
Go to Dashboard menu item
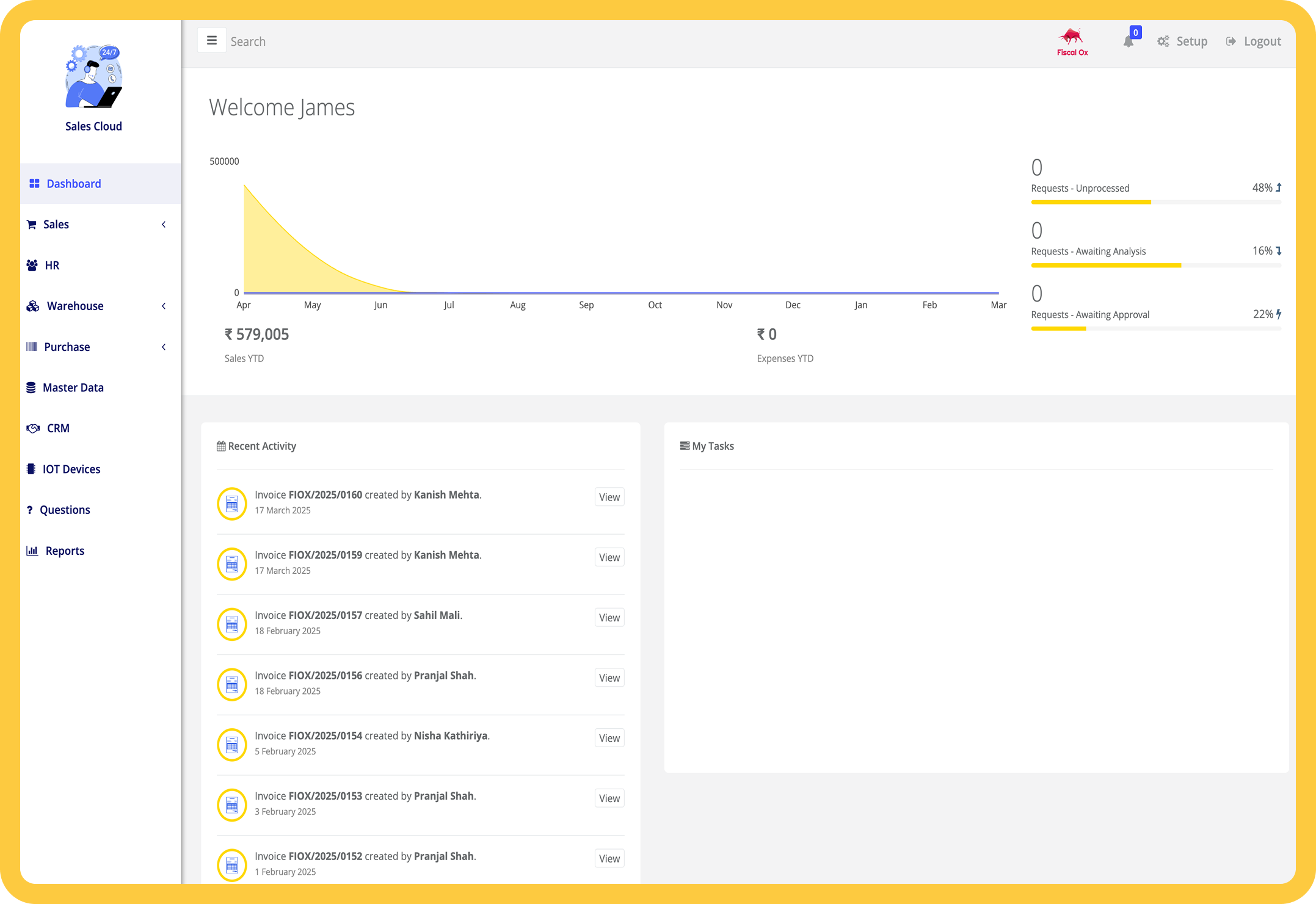click(73, 184)
